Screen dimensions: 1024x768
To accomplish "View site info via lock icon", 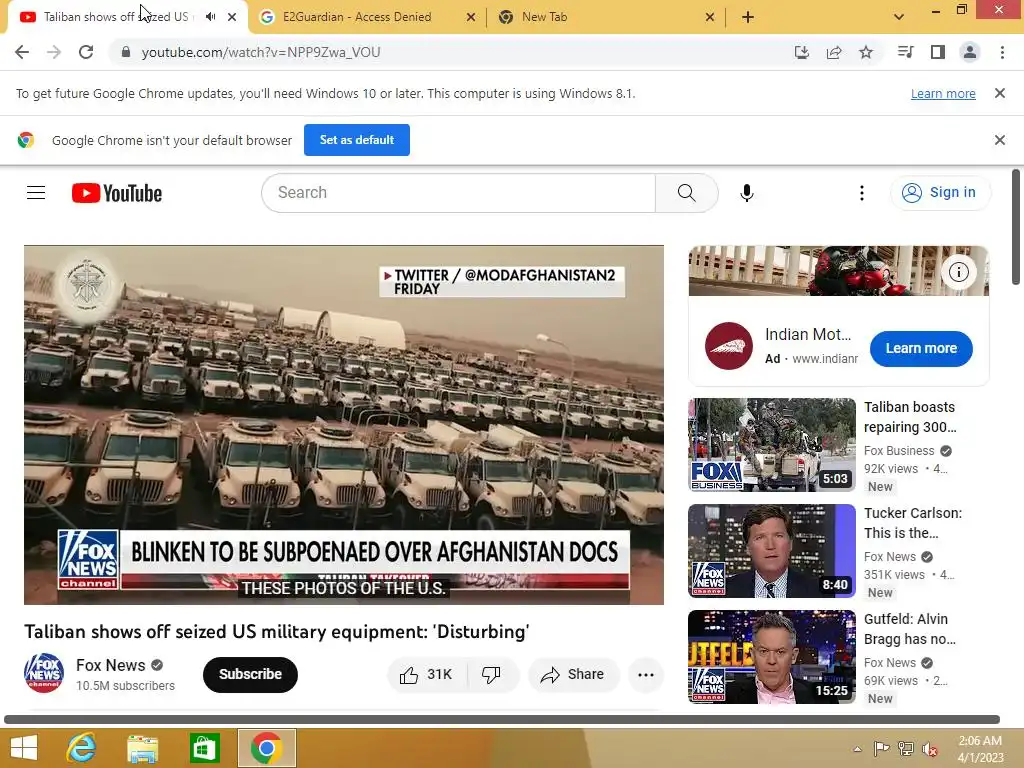I will coord(126,52).
